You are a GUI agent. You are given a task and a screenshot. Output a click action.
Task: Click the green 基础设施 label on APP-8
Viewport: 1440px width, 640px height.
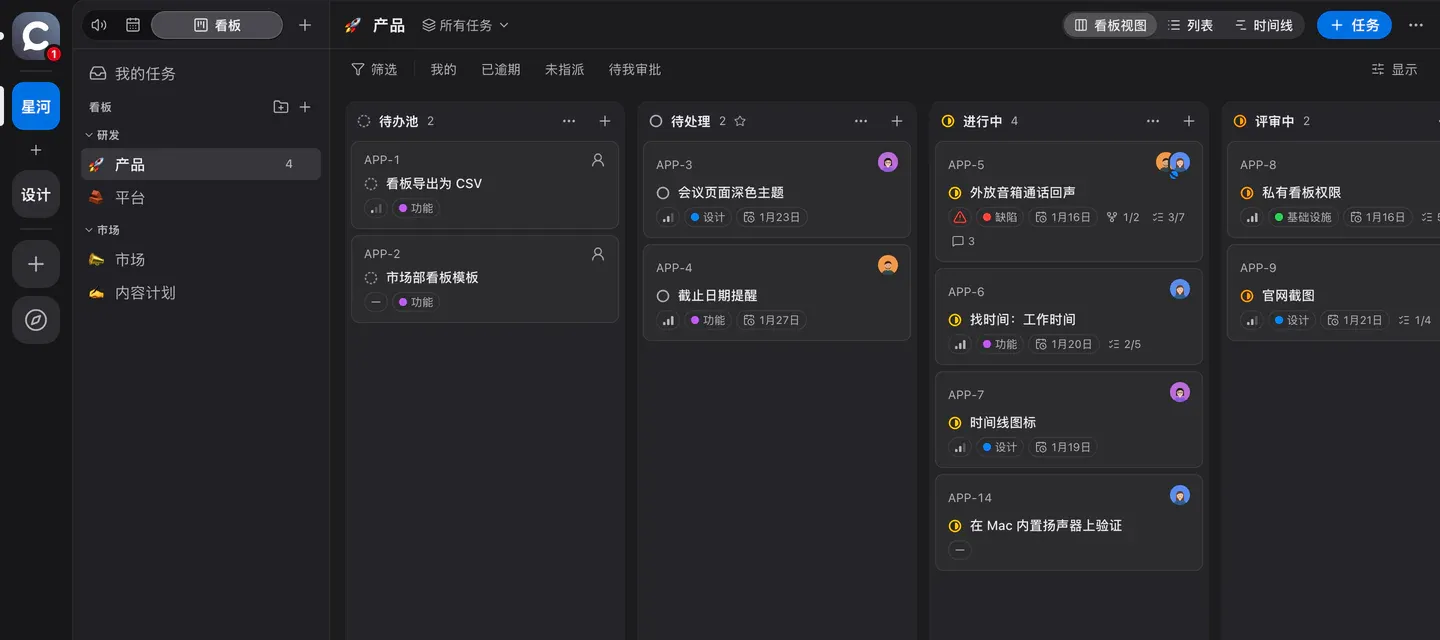(x=1304, y=217)
